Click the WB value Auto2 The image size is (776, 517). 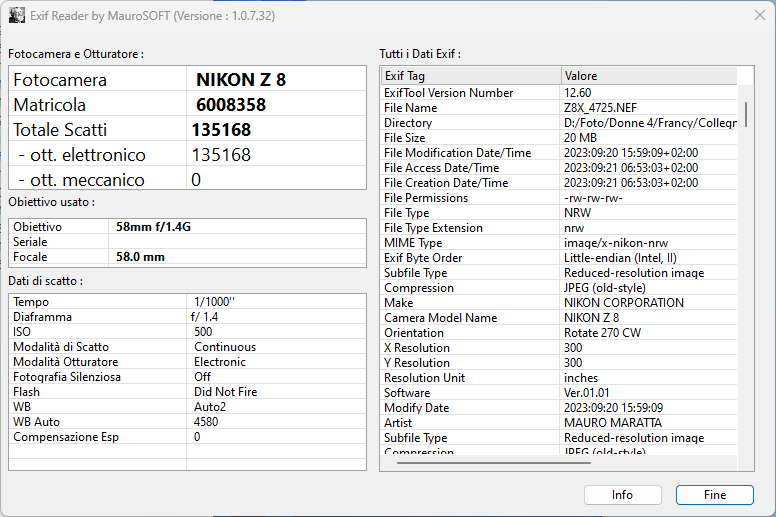tap(210, 407)
